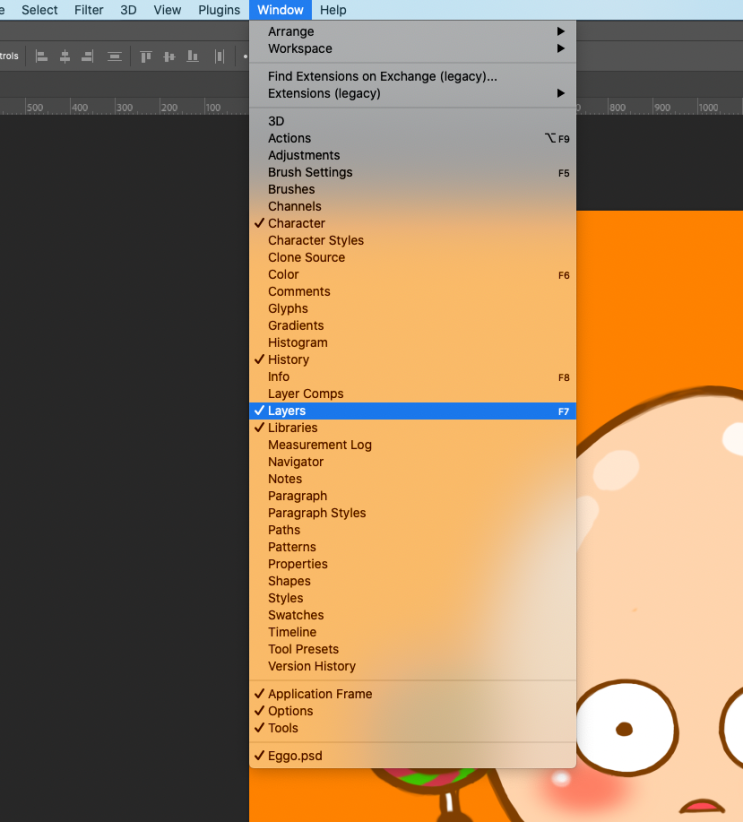Open the Version History panel
The height and width of the screenshot is (822, 743).
tap(412, 666)
